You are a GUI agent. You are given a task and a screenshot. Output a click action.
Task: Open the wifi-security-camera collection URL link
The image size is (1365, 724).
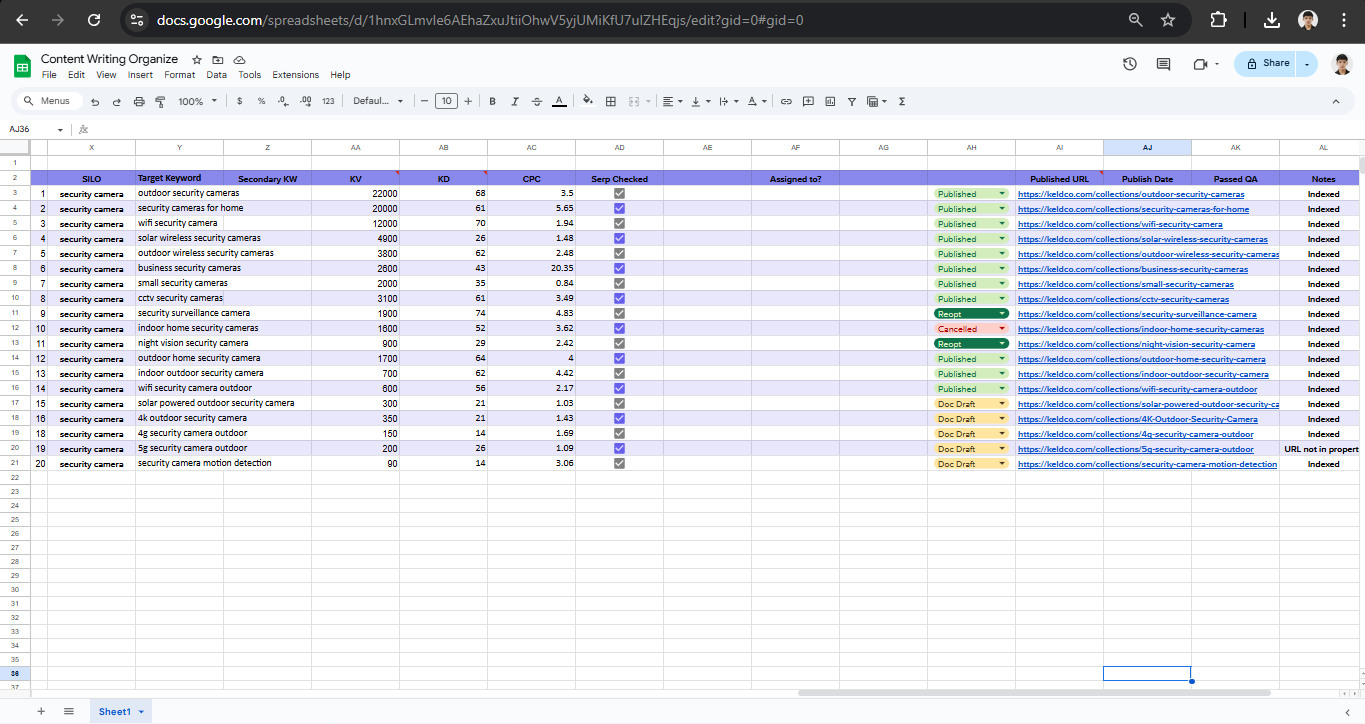click(x=1120, y=224)
